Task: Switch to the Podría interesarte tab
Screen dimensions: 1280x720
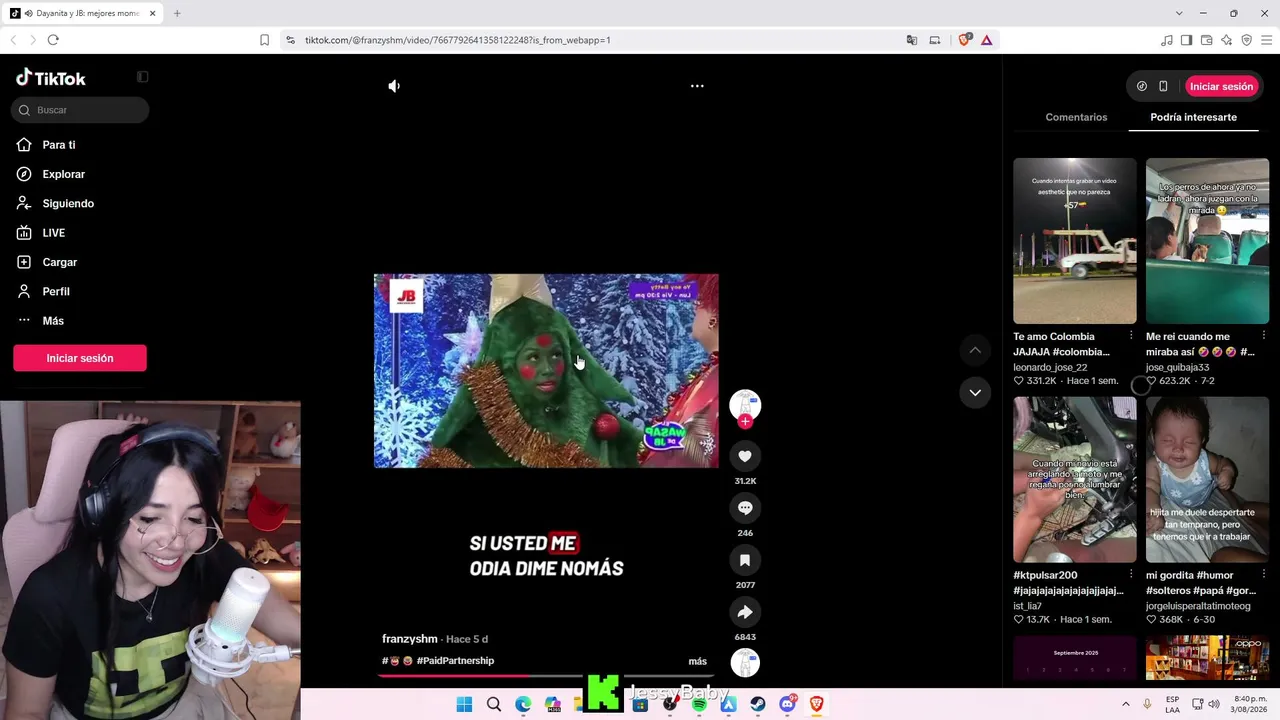Action: (x=1193, y=117)
